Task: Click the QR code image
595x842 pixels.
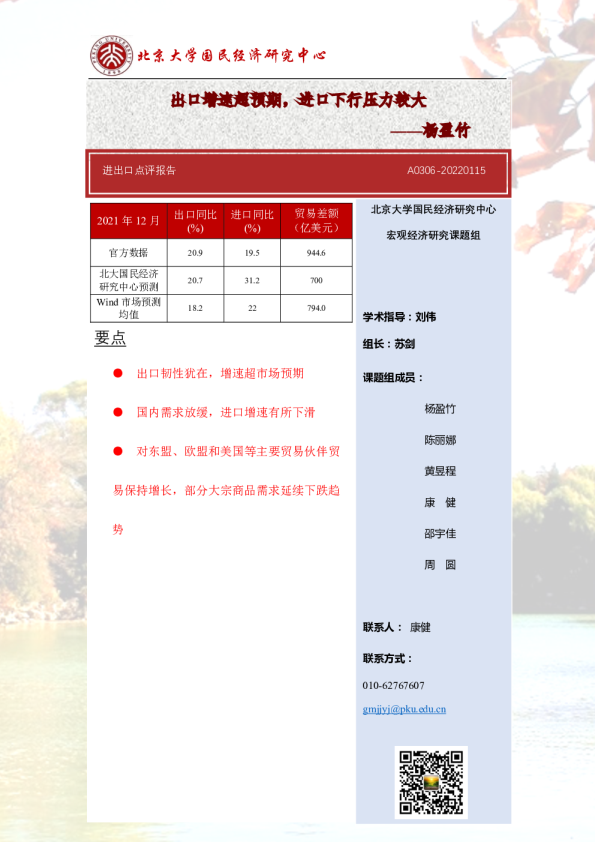Action: [x=431, y=782]
